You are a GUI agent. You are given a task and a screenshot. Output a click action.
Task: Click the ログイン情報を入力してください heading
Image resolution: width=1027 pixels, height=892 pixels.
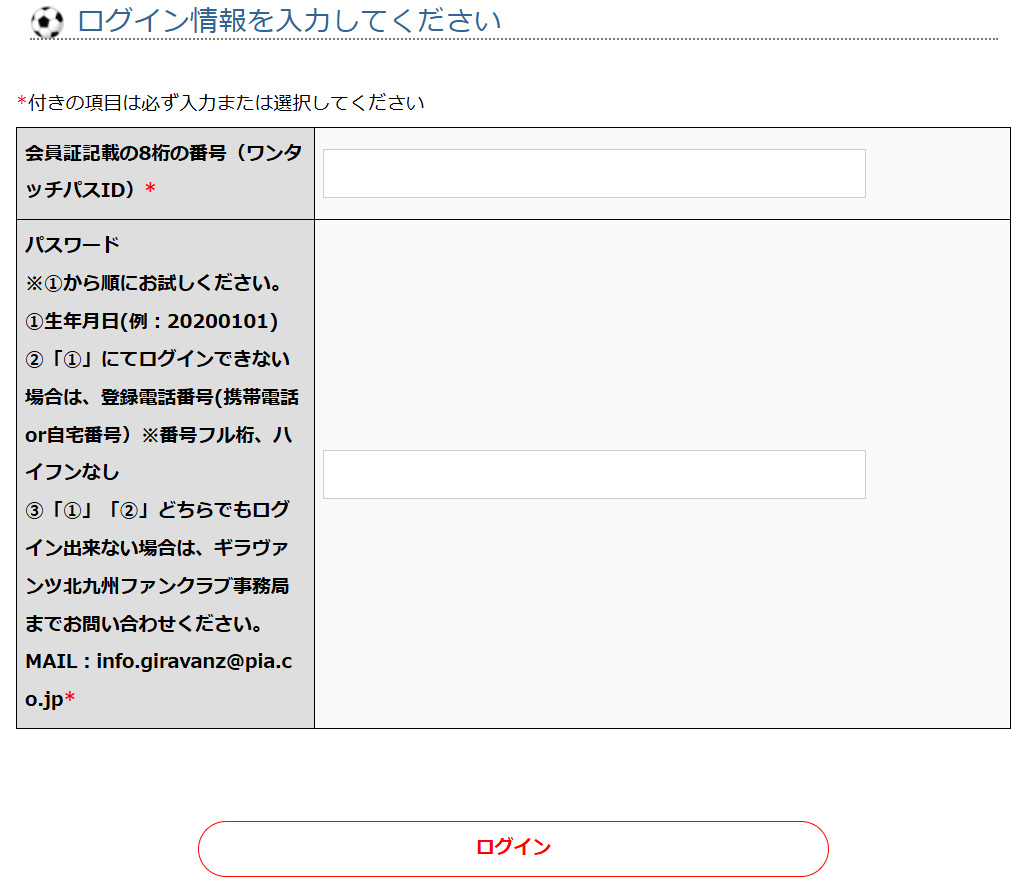pos(289,20)
